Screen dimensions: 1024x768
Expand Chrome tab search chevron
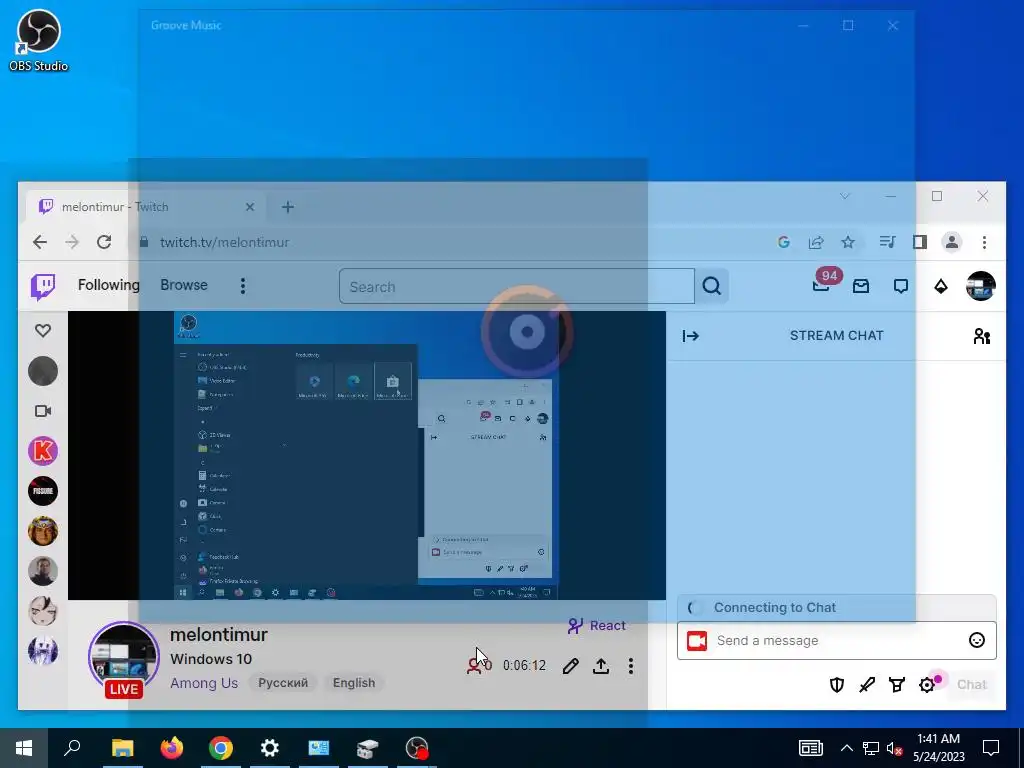click(x=844, y=196)
